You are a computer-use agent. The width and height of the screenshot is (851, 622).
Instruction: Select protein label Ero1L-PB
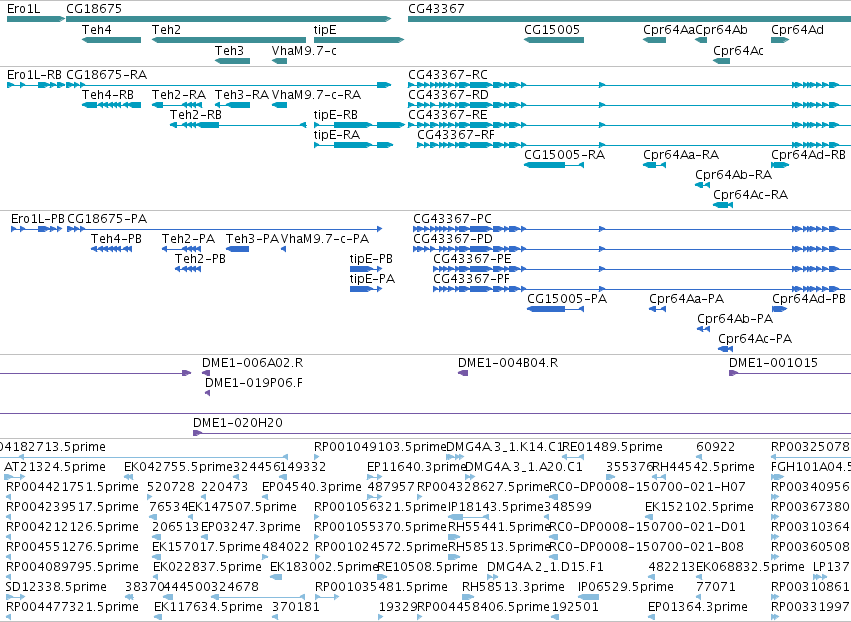(37, 219)
